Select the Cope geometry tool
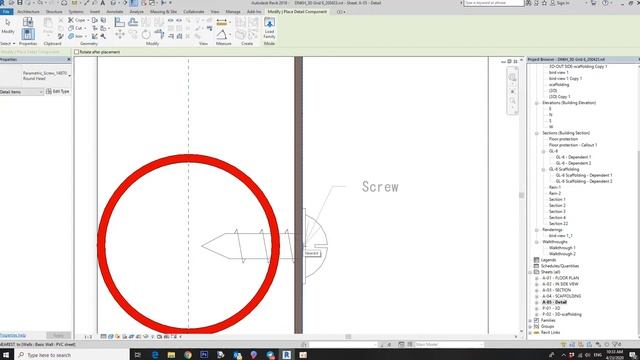The image size is (640, 360). (77, 20)
